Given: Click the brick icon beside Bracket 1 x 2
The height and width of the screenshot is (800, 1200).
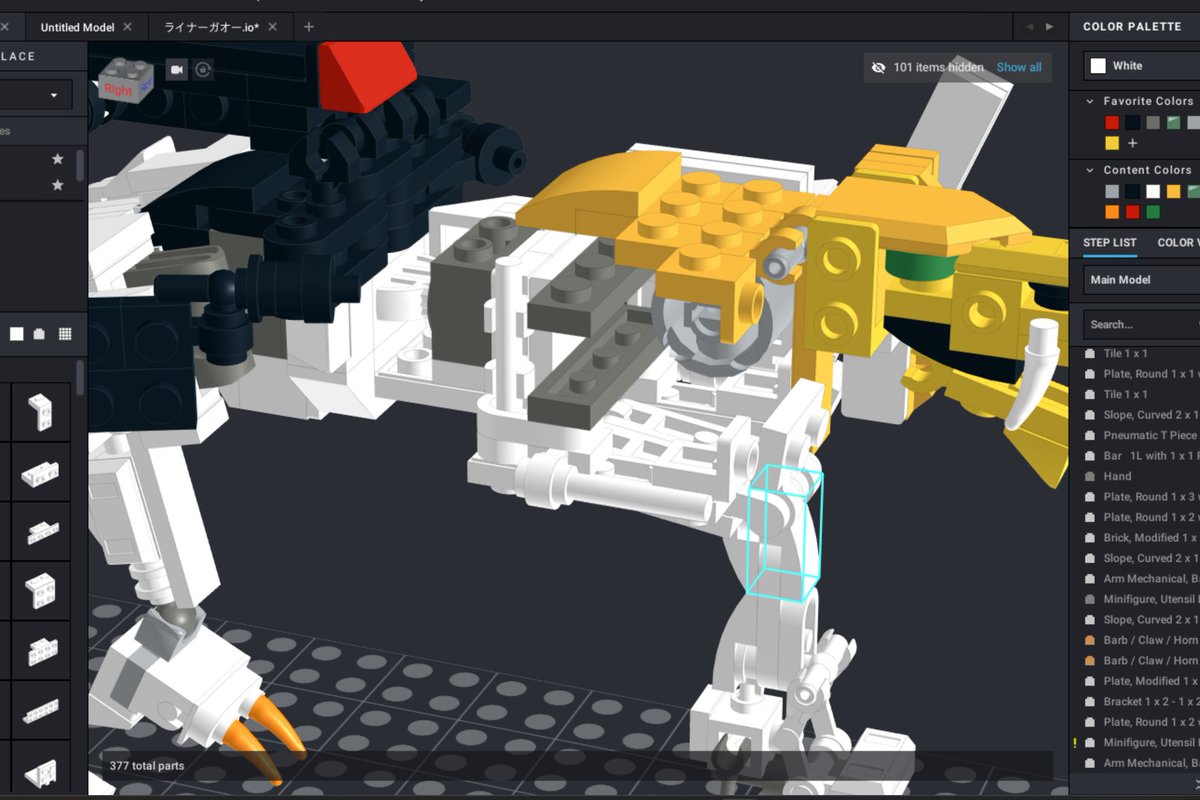Looking at the screenshot, I should click(1090, 701).
